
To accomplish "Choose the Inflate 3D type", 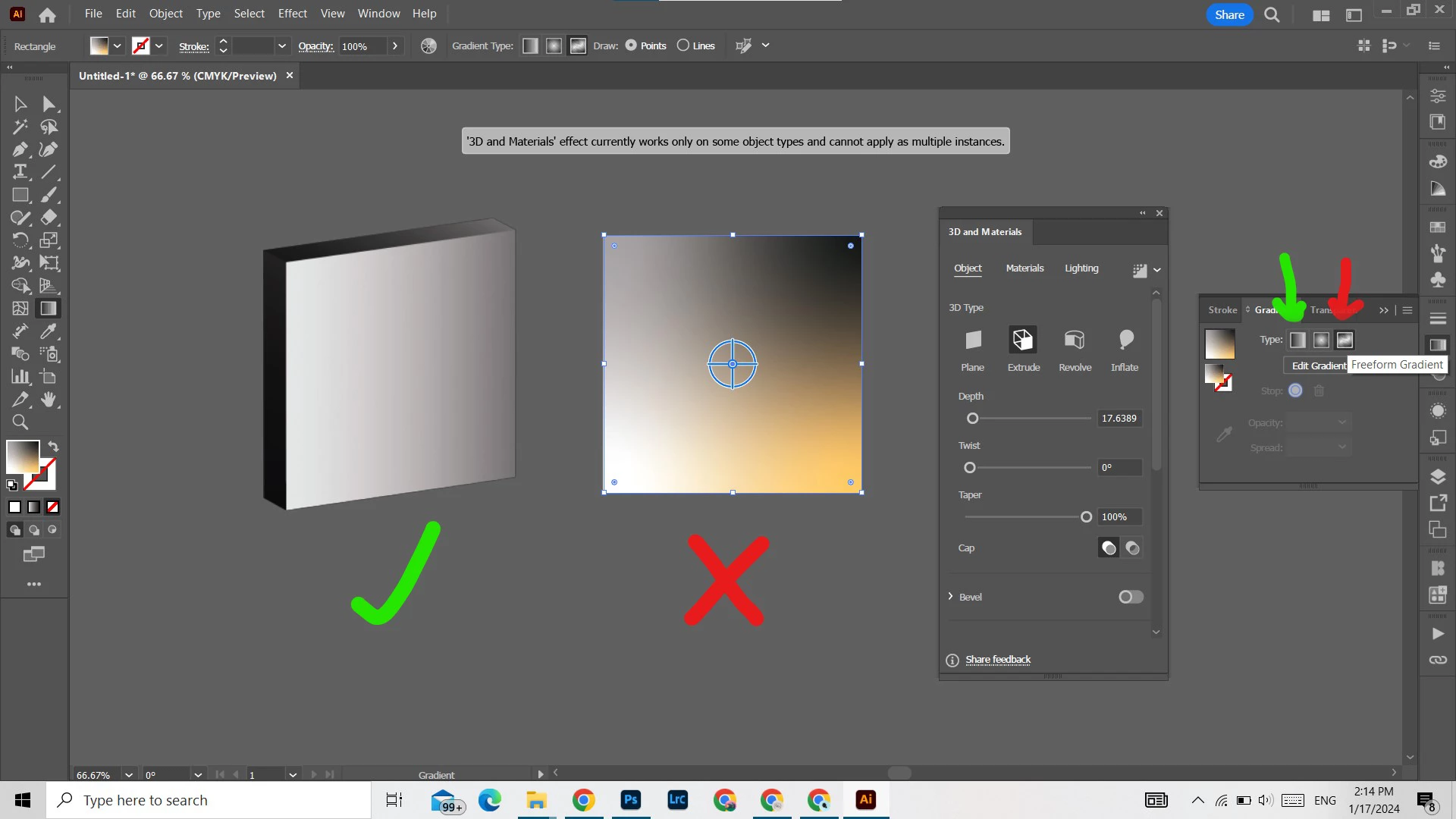I will 1125,340.
